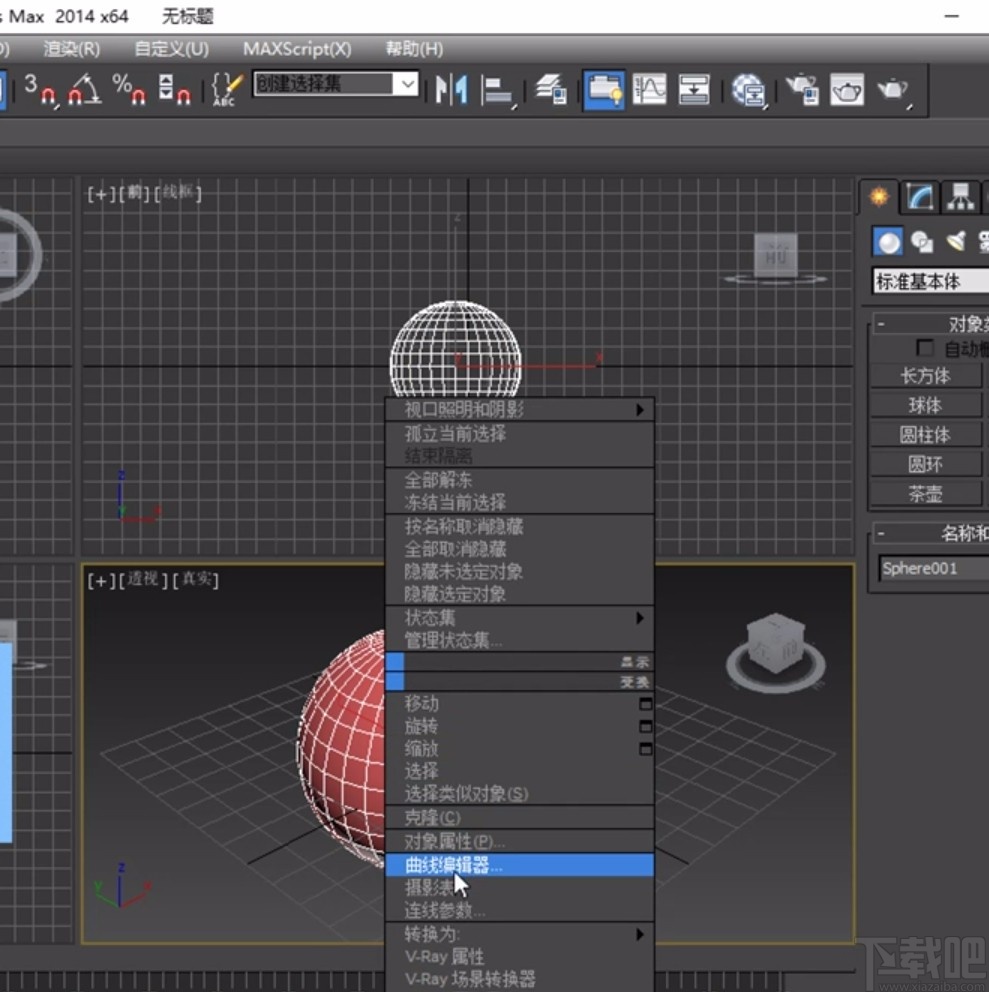
Task: Toggle the 3D Snaps tool
Action: tap(40, 89)
